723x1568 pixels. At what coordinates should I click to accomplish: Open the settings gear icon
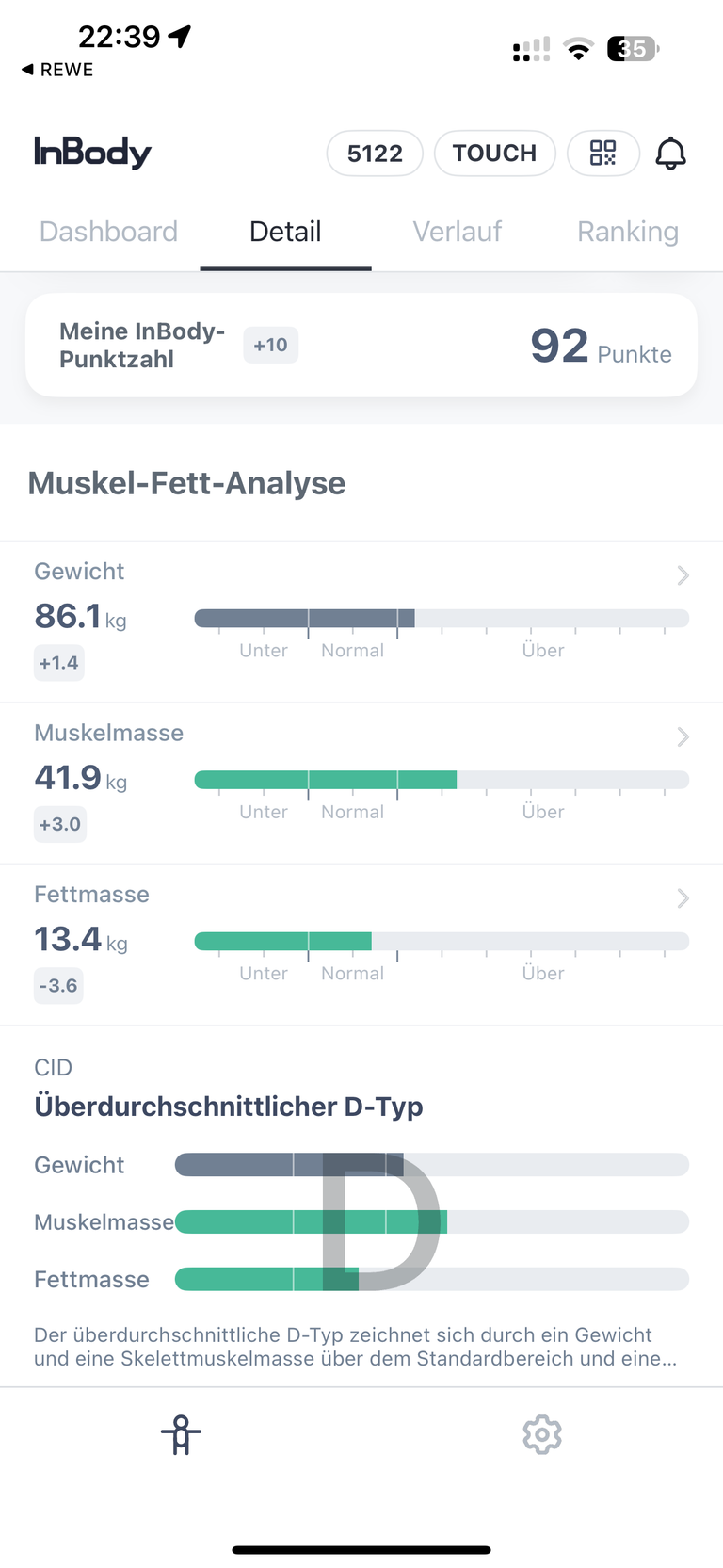coord(542,1434)
